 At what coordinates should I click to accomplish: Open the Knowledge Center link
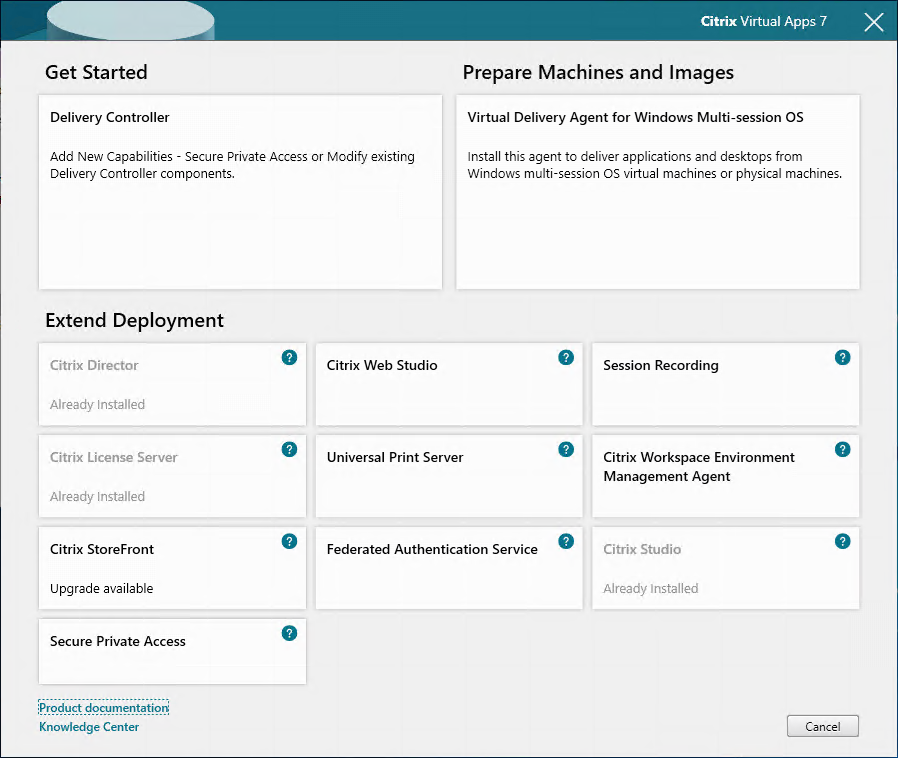pyautogui.click(x=89, y=727)
